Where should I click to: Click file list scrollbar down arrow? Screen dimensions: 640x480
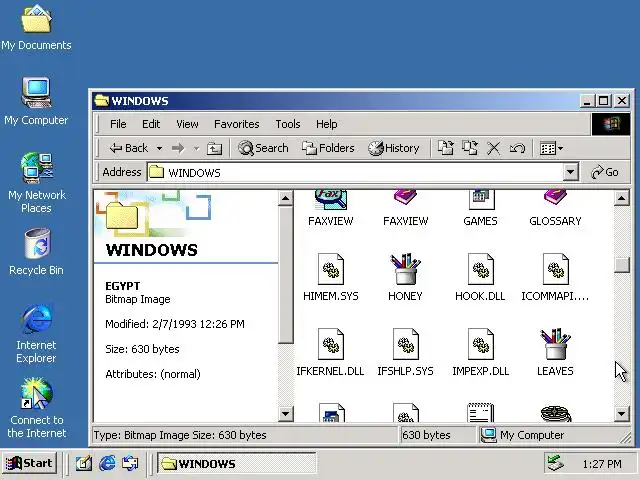(621, 414)
